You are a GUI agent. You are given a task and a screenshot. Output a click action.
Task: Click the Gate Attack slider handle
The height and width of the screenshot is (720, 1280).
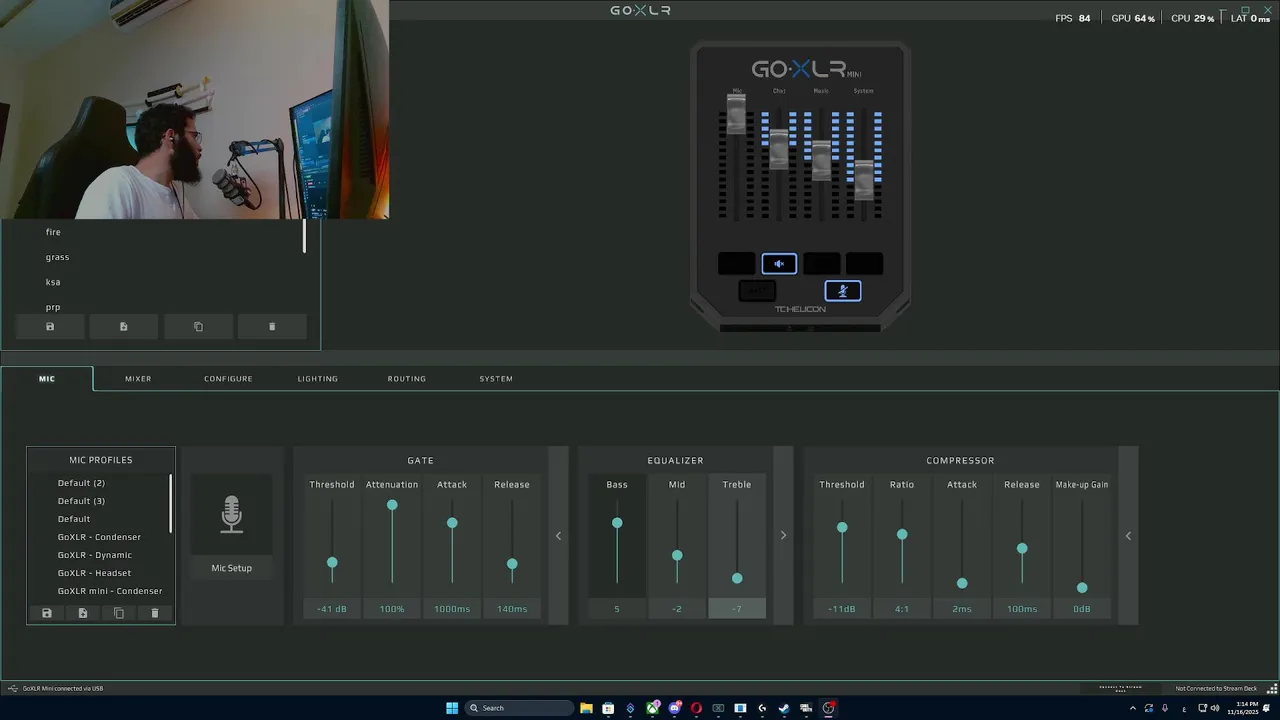pyautogui.click(x=452, y=523)
